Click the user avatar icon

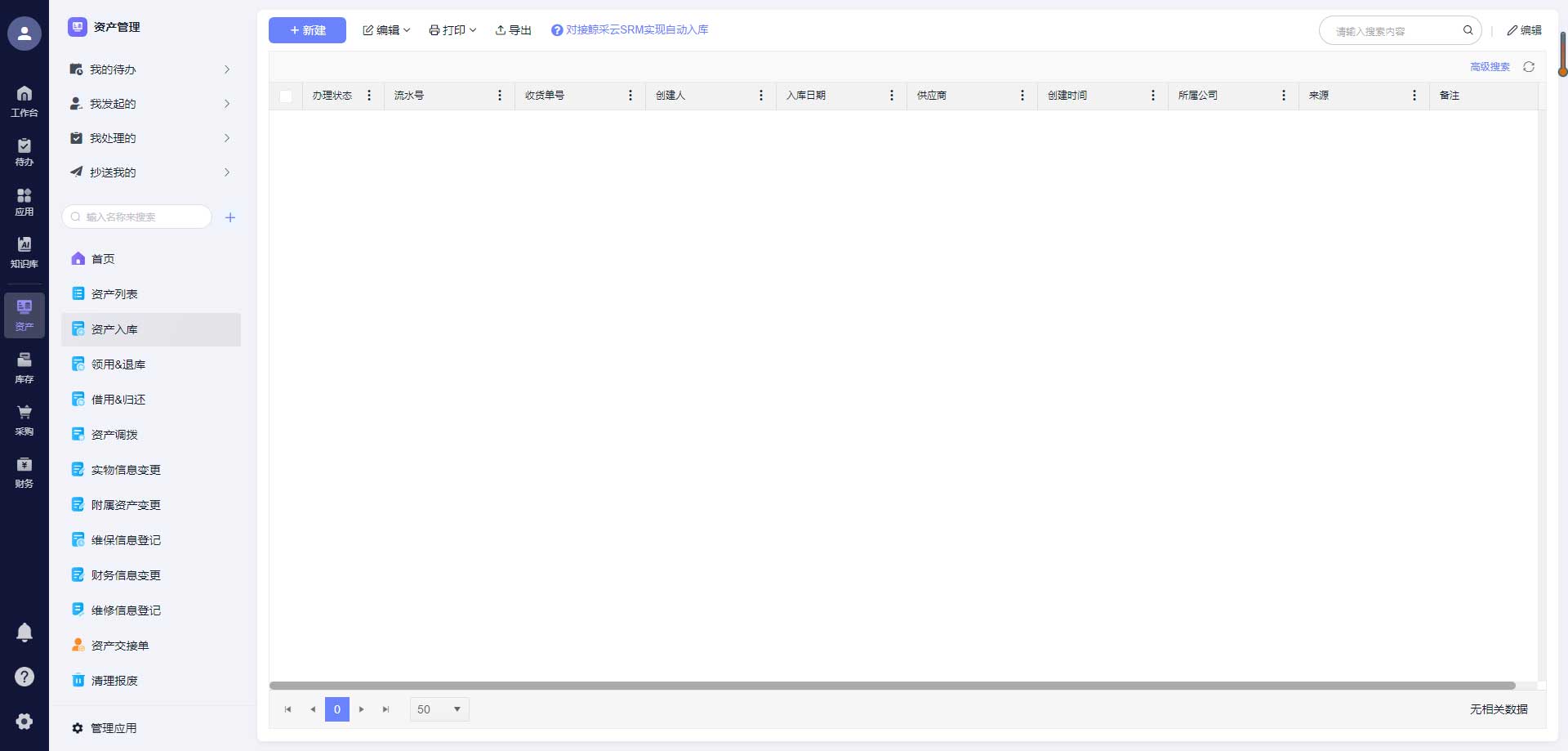24,34
